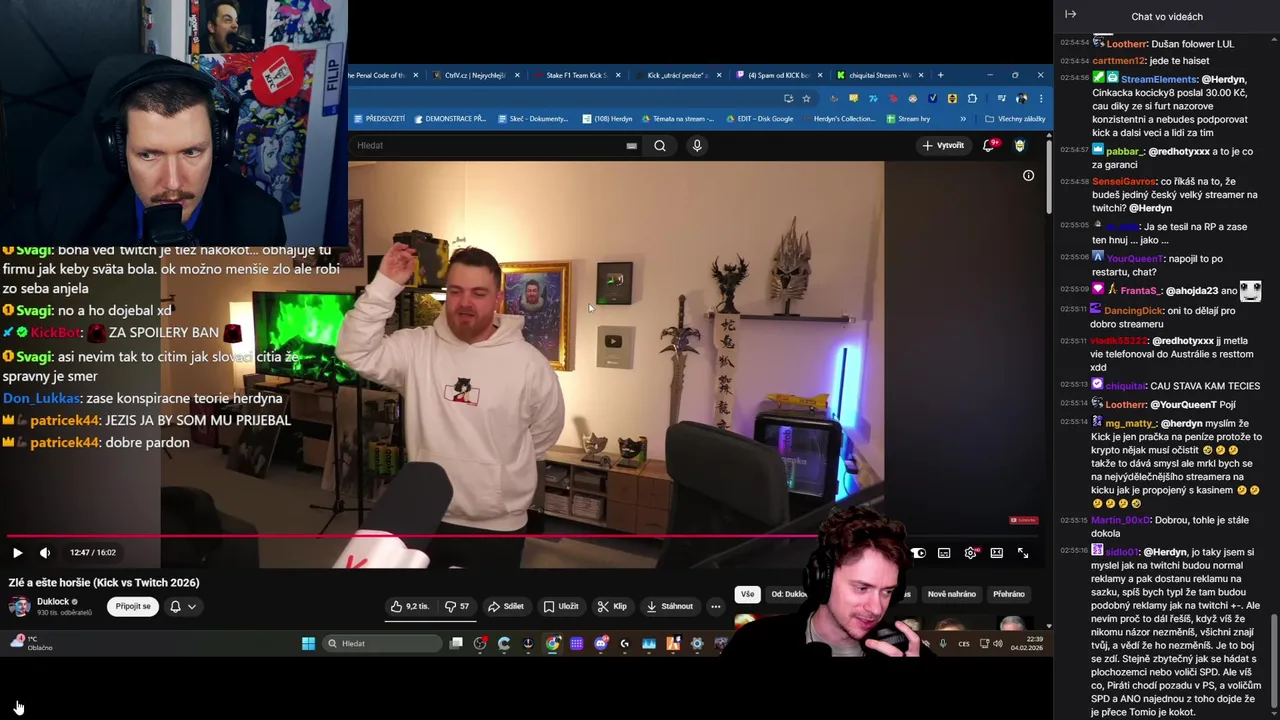Mute the YouTube player volume
The height and width of the screenshot is (720, 1280).
click(45, 553)
